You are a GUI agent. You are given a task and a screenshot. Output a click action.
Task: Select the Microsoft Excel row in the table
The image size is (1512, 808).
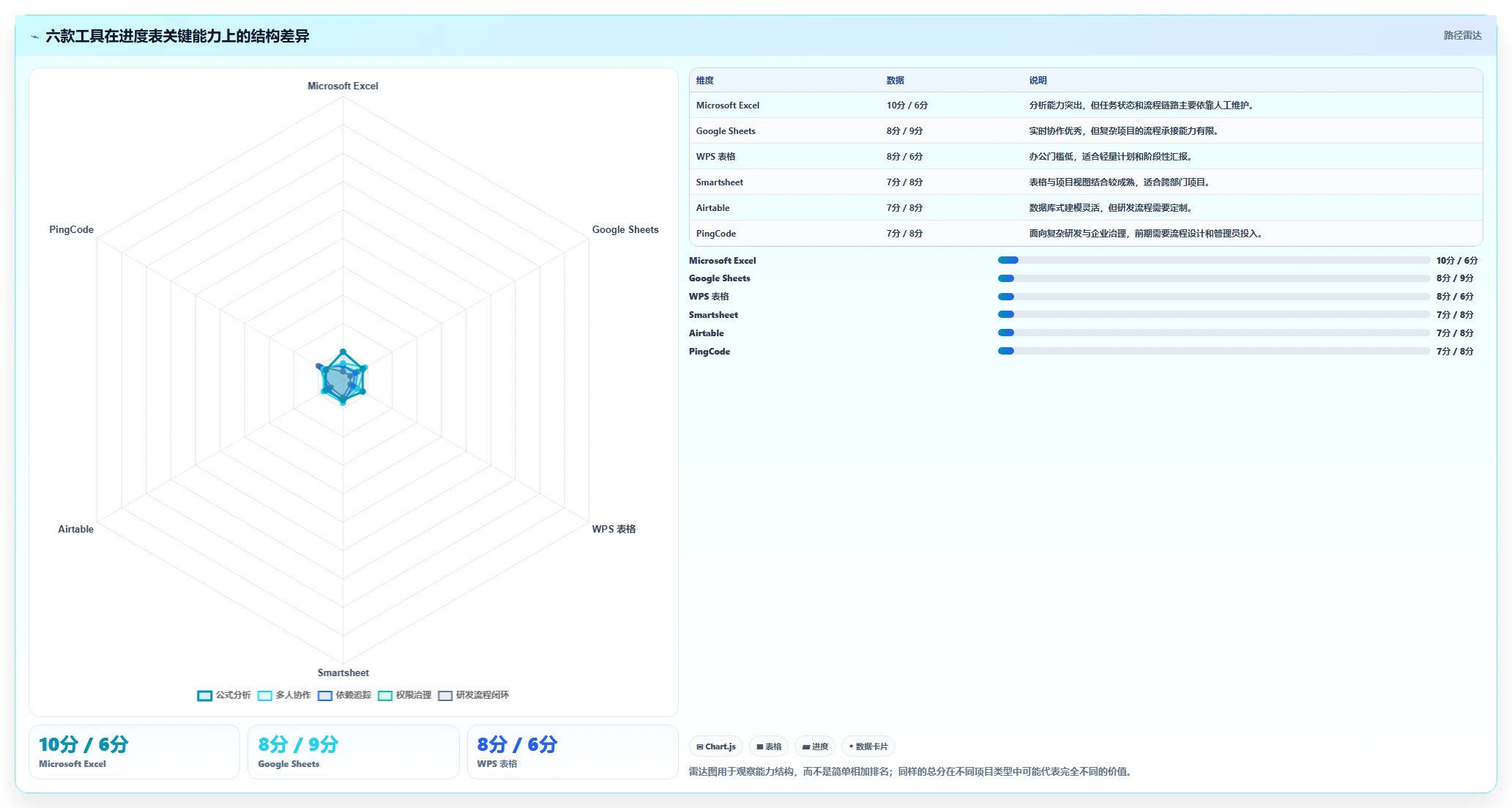coord(1086,105)
